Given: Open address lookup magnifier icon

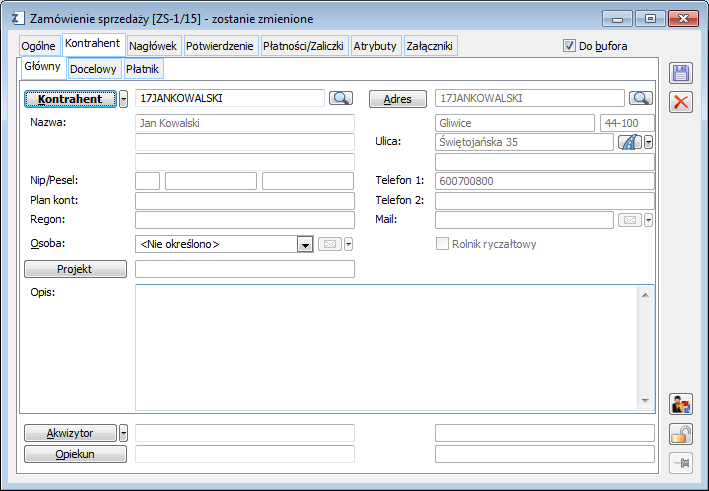Looking at the screenshot, I should (x=641, y=98).
